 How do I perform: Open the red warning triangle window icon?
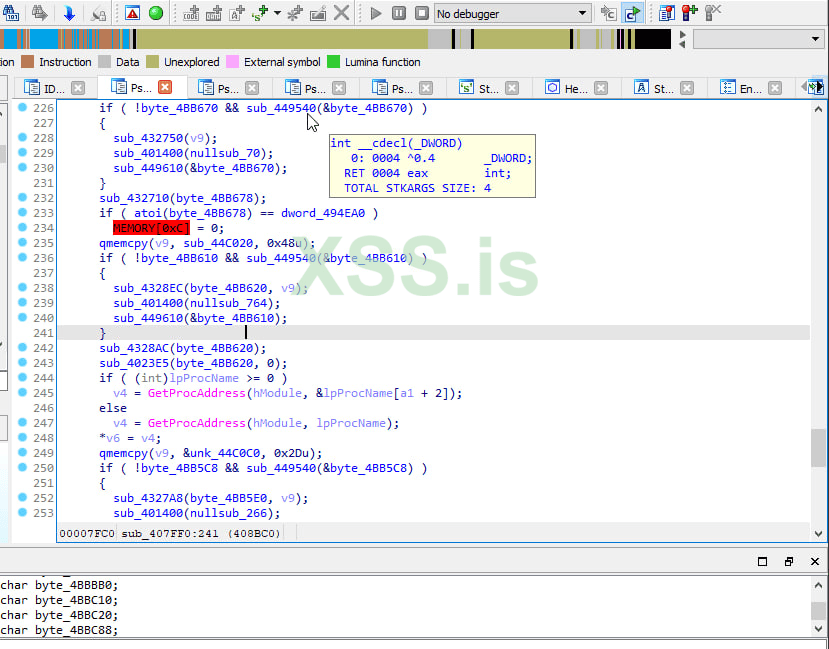[132, 13]
